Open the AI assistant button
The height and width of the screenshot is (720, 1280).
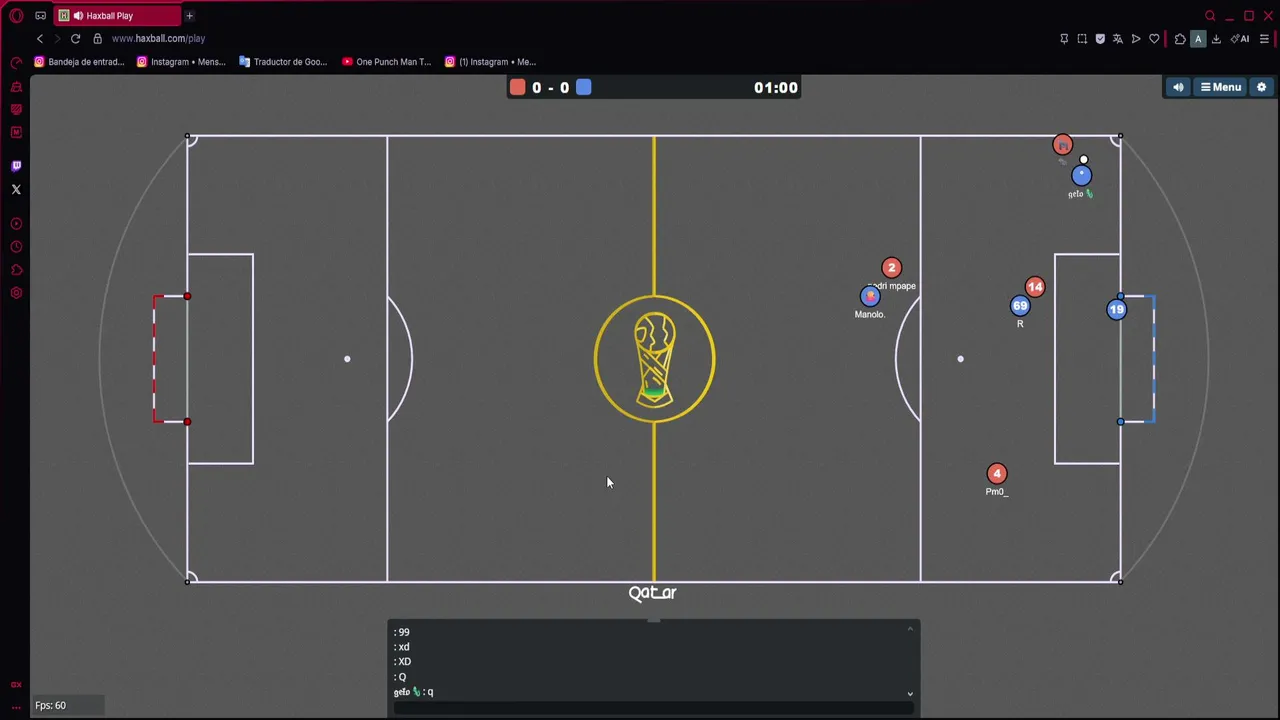pyautogui.click(x=1240, y=39)
